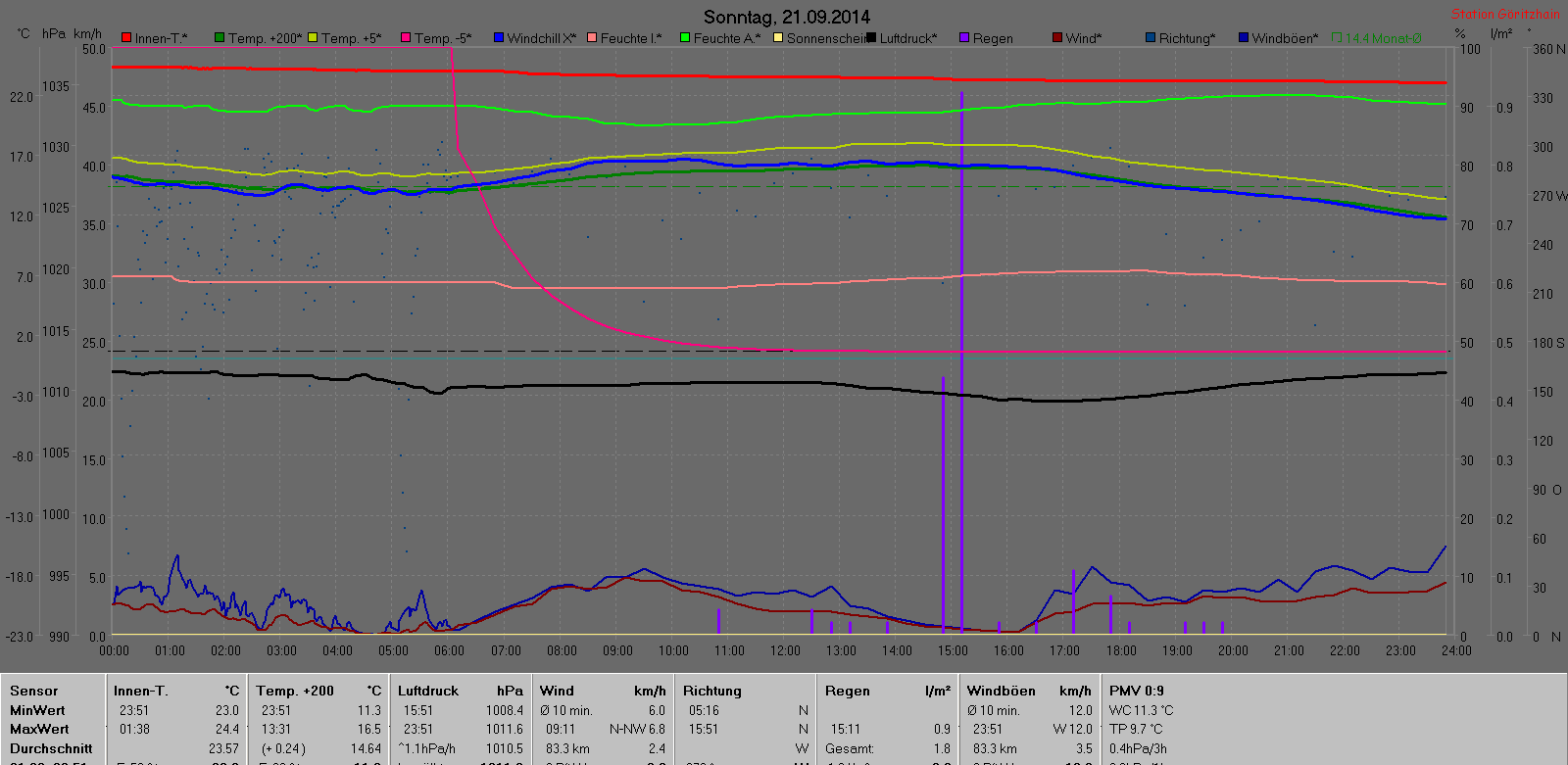
Task: Click the black Luftdruck* legend swatch
Action: 871,37
